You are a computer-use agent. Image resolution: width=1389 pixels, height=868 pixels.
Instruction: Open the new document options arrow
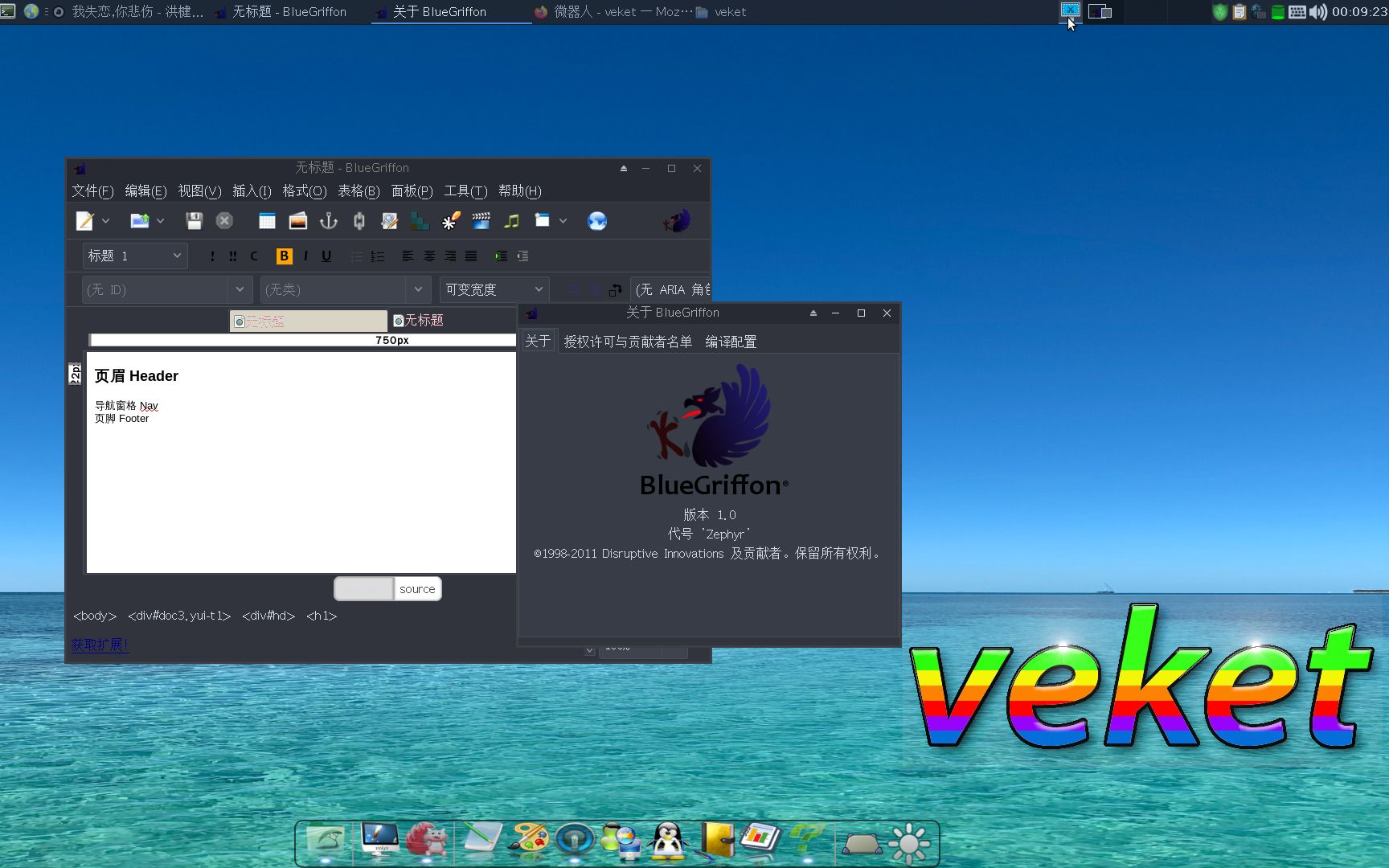105,221
